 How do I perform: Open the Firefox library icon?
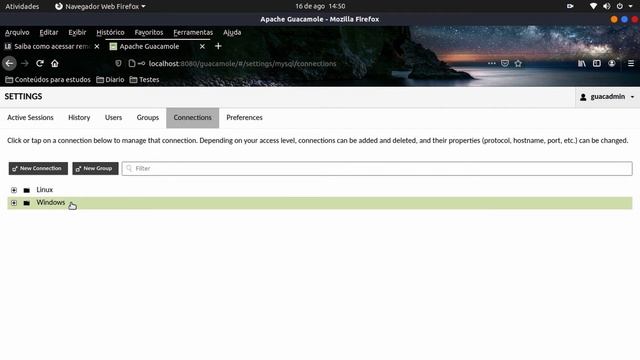(582, 63)
